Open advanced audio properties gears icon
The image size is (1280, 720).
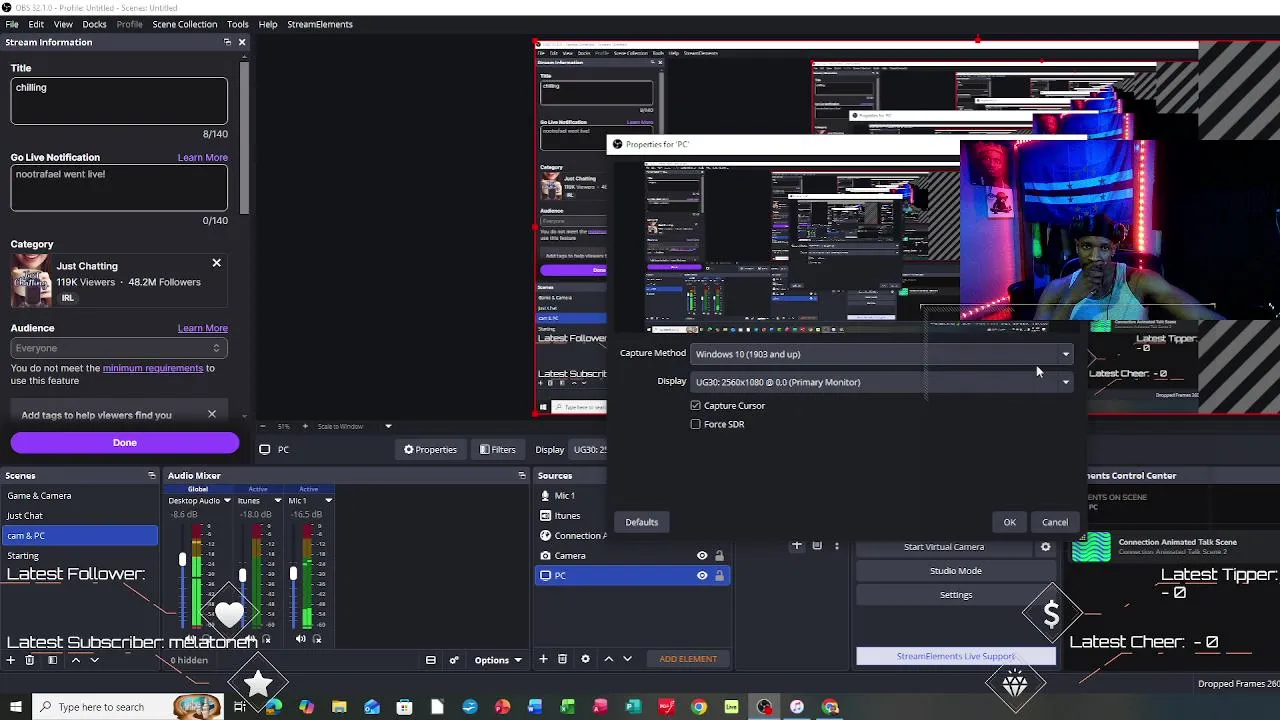pyautogui.click(x=454, y=660)
